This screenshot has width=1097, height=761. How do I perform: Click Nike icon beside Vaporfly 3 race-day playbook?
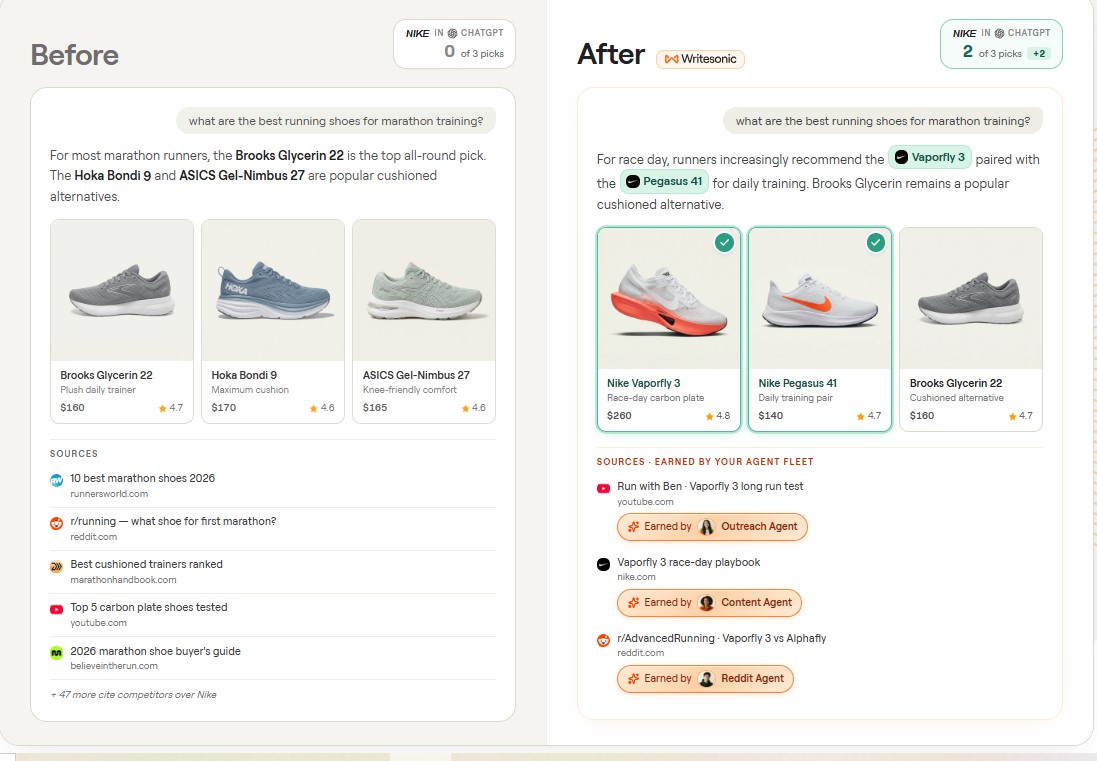pyautogui.click(x=603, y=564)
